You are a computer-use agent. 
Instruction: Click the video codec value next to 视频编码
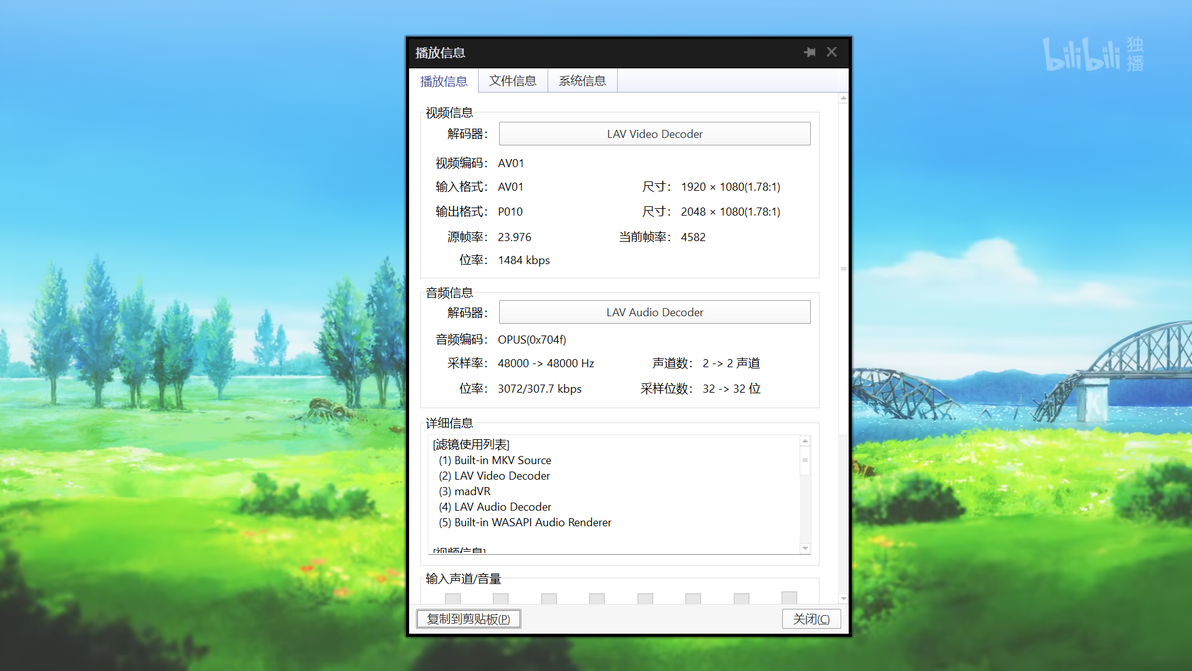coord(511,163)
